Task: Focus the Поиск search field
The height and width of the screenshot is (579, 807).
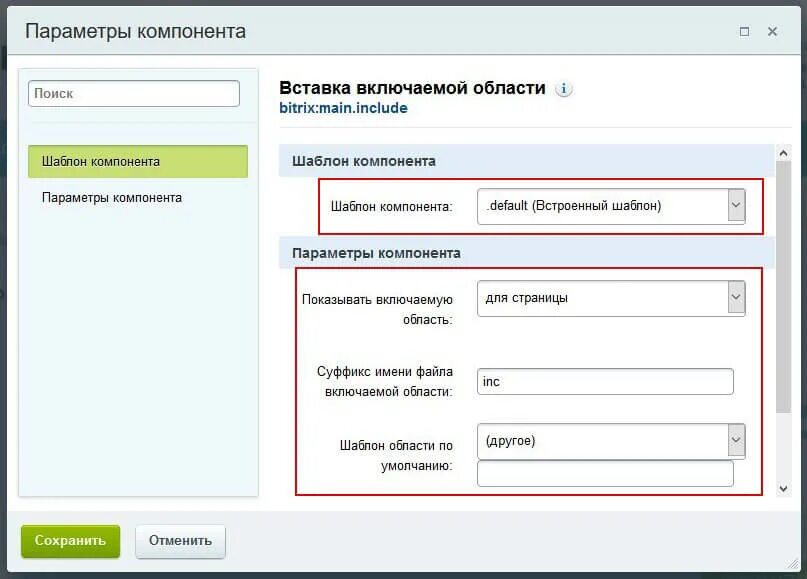Action: (134, 94)
